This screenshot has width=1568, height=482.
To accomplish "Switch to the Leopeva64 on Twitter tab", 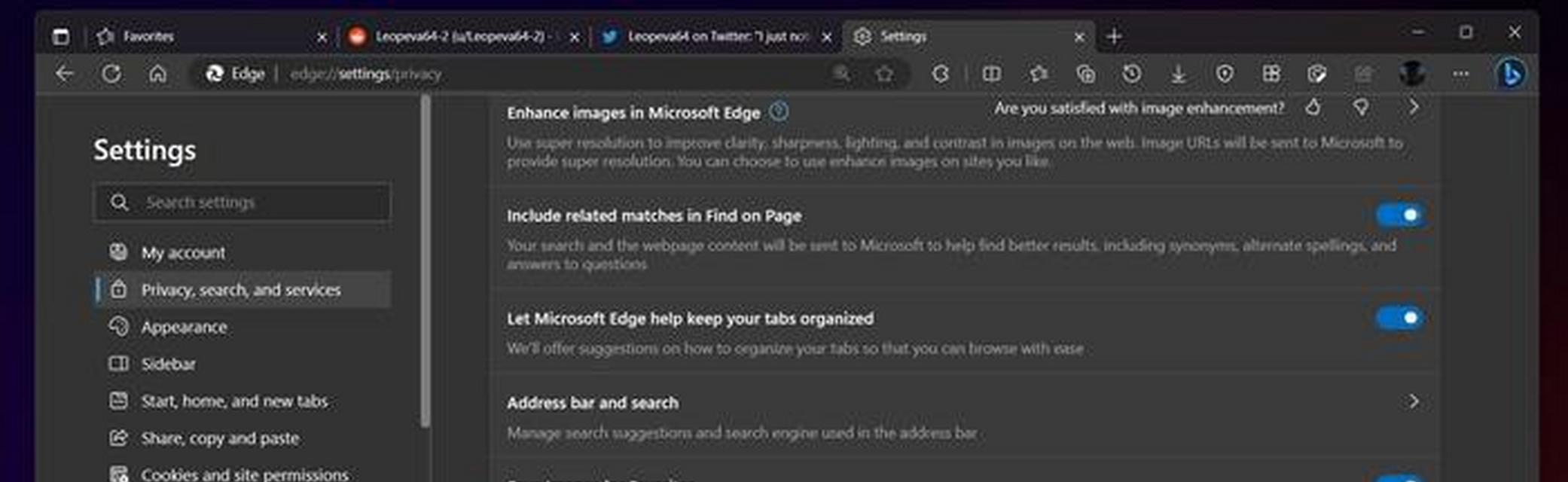I will tap(716, 36).
